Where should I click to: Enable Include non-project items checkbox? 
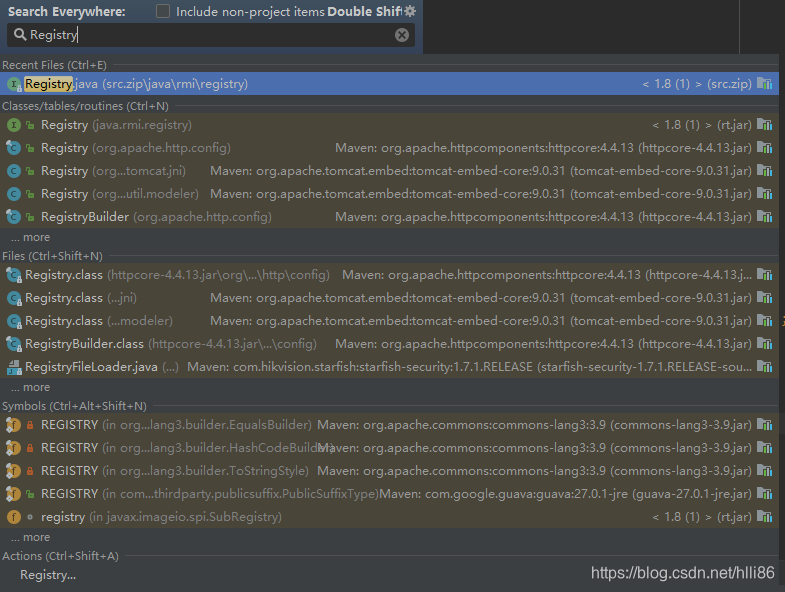[x=163, y=11]
